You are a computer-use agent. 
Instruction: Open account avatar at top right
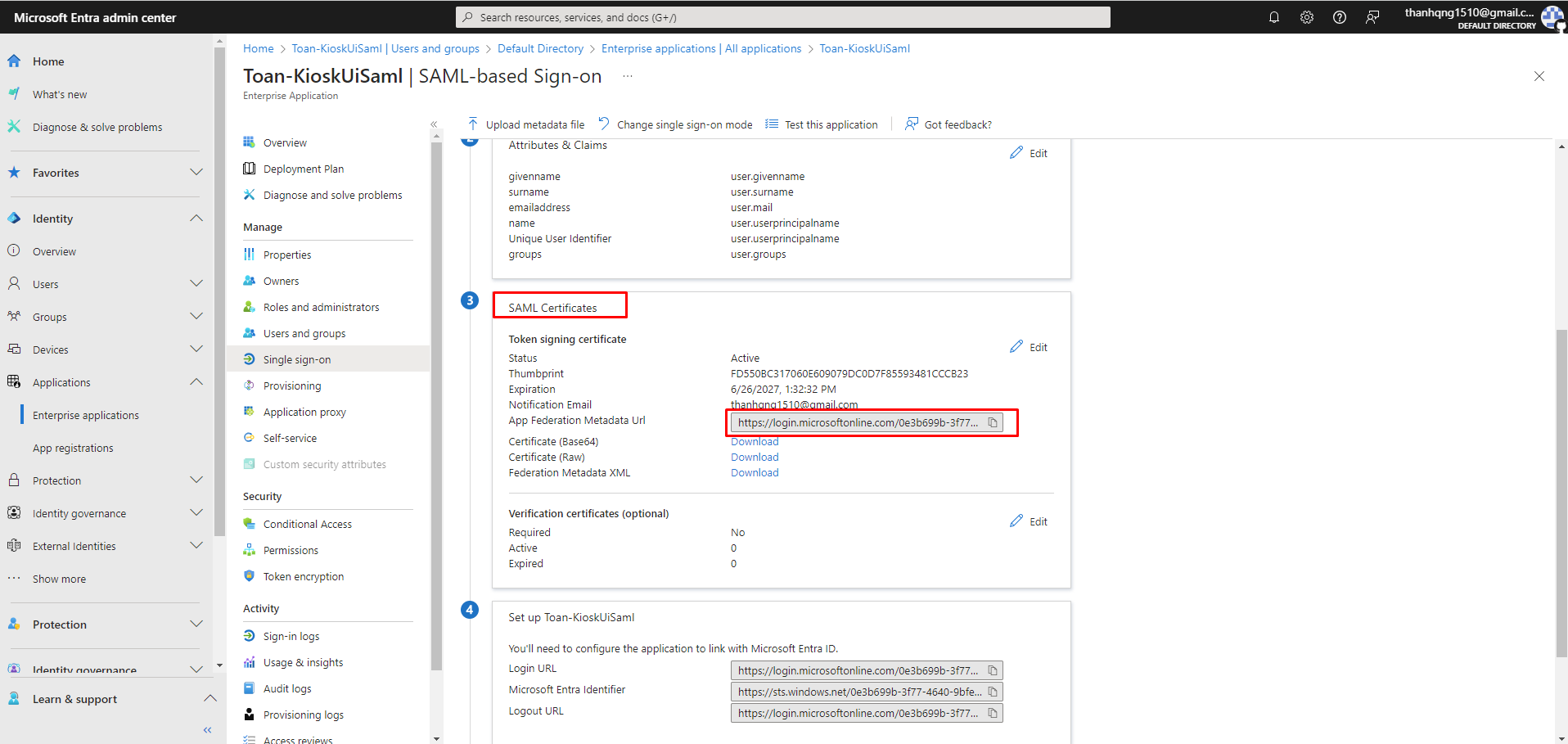[x=1552, y=17]
